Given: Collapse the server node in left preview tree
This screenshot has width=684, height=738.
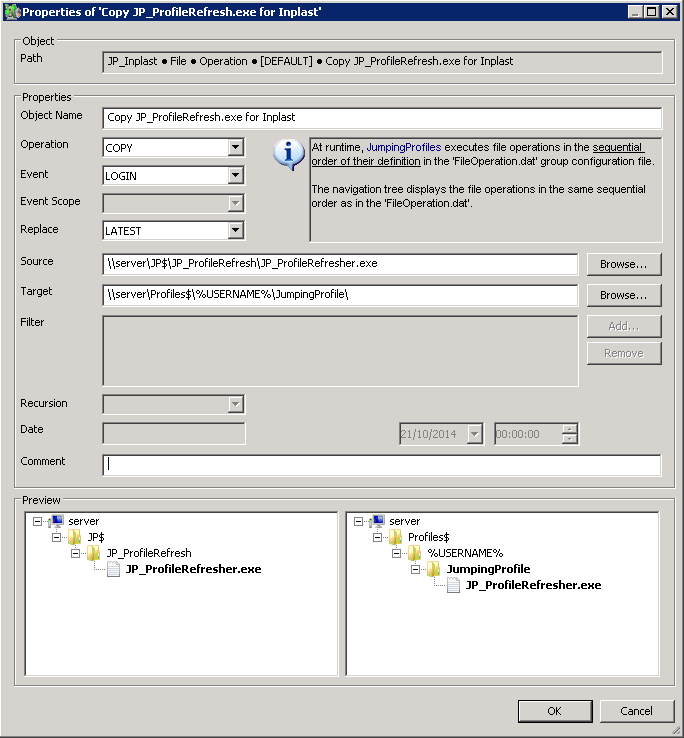Looking at the screenshot, I should (37, 521).
